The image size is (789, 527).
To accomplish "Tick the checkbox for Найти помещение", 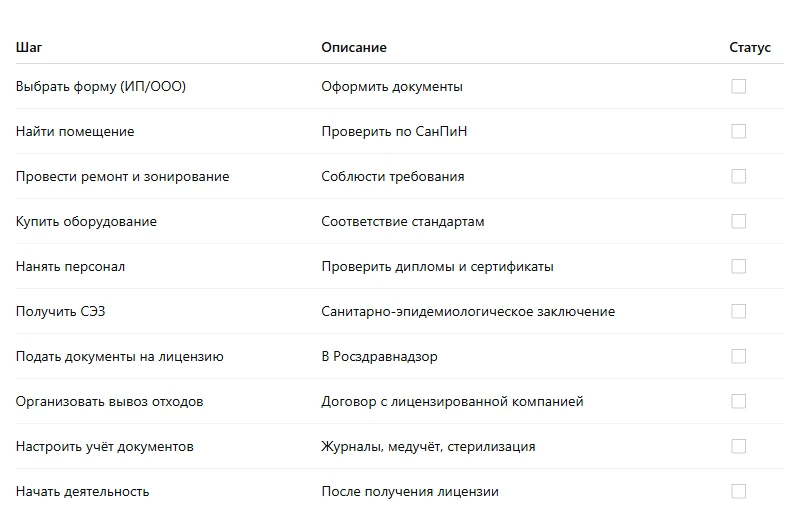I will click(x=738, y=131).
